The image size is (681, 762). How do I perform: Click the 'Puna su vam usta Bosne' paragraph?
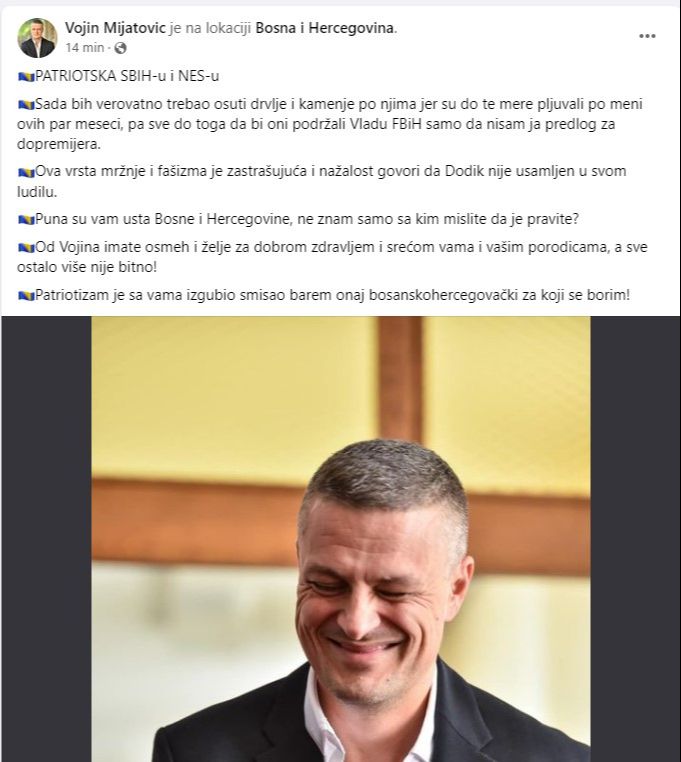click(x=298, y=219)
